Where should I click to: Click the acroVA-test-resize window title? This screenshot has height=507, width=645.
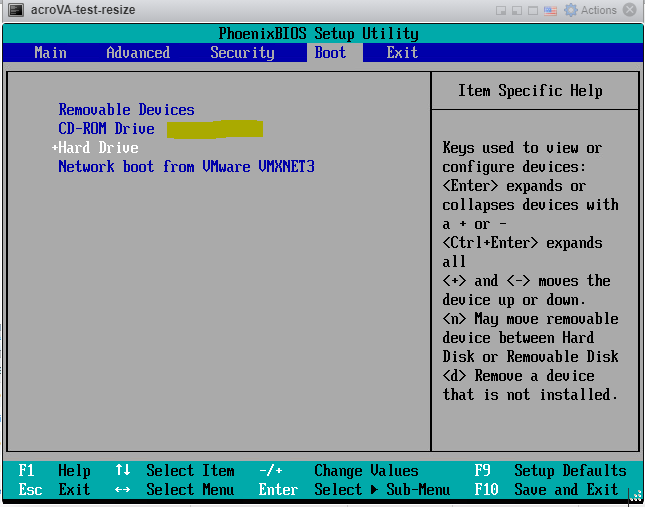[x=83, y=10]
